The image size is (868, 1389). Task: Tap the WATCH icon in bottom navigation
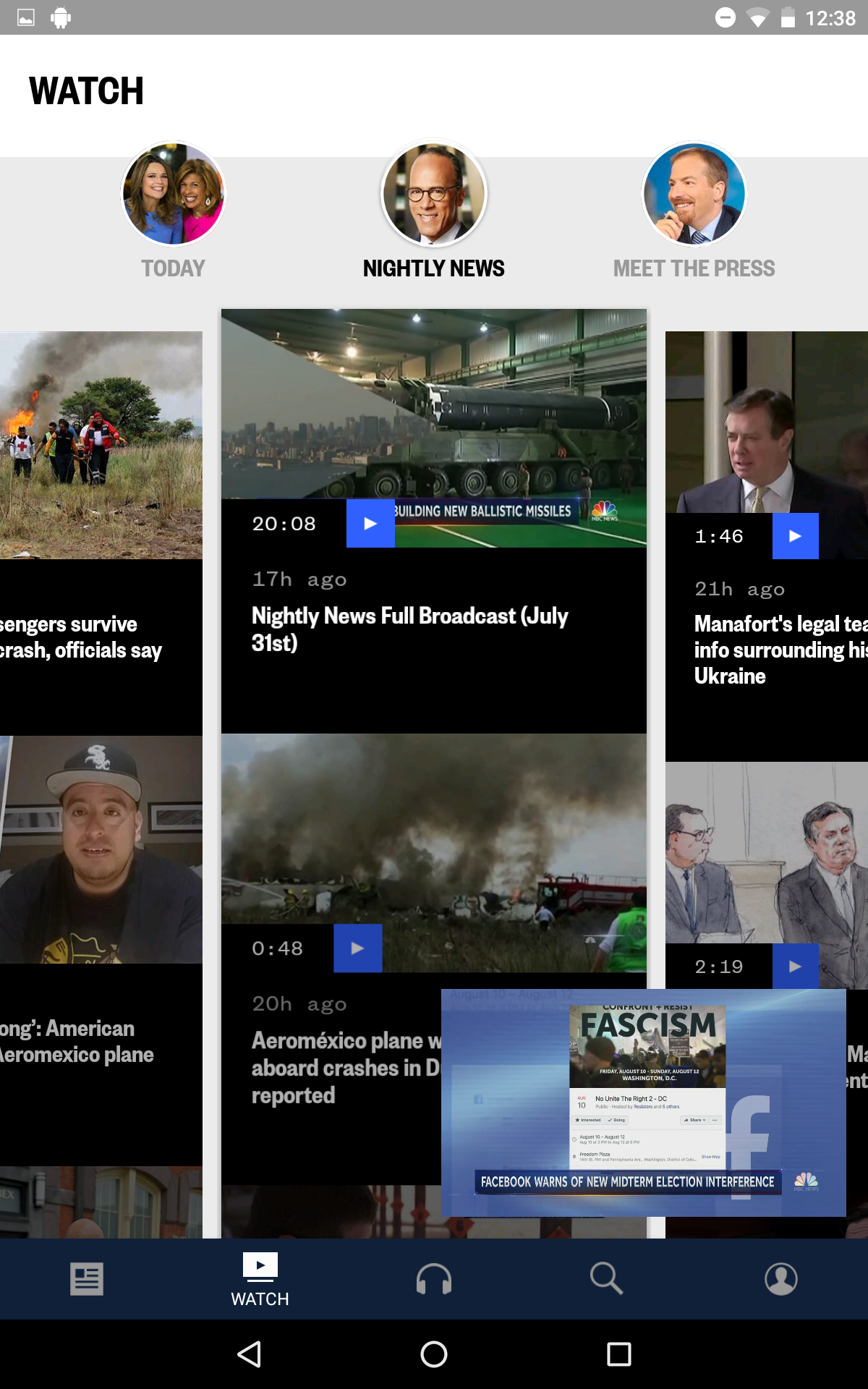tap(260, 1279)
